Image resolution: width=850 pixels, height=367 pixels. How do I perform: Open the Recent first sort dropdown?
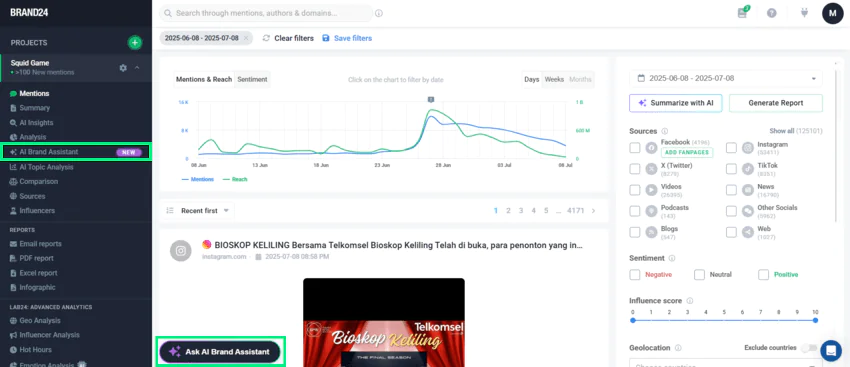pos(198,210)
